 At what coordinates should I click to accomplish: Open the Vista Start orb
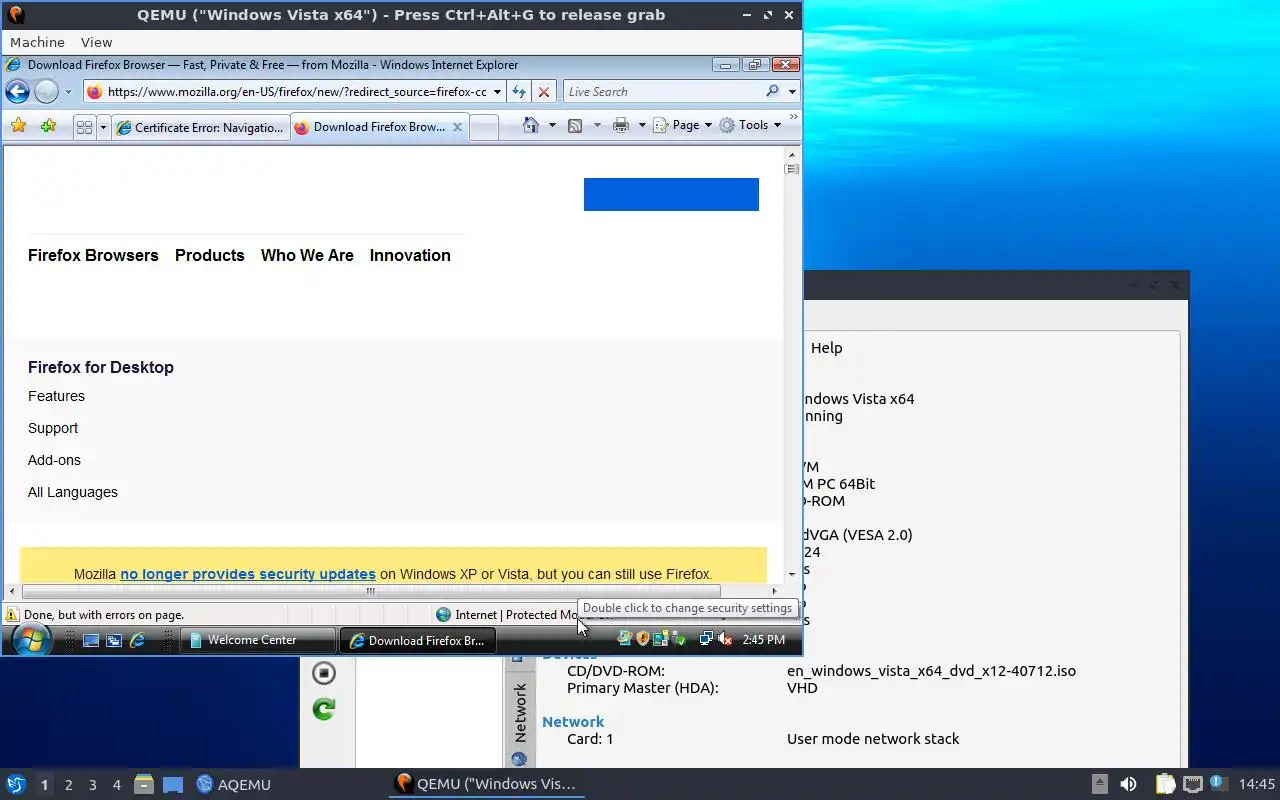[x=30, y=639]
